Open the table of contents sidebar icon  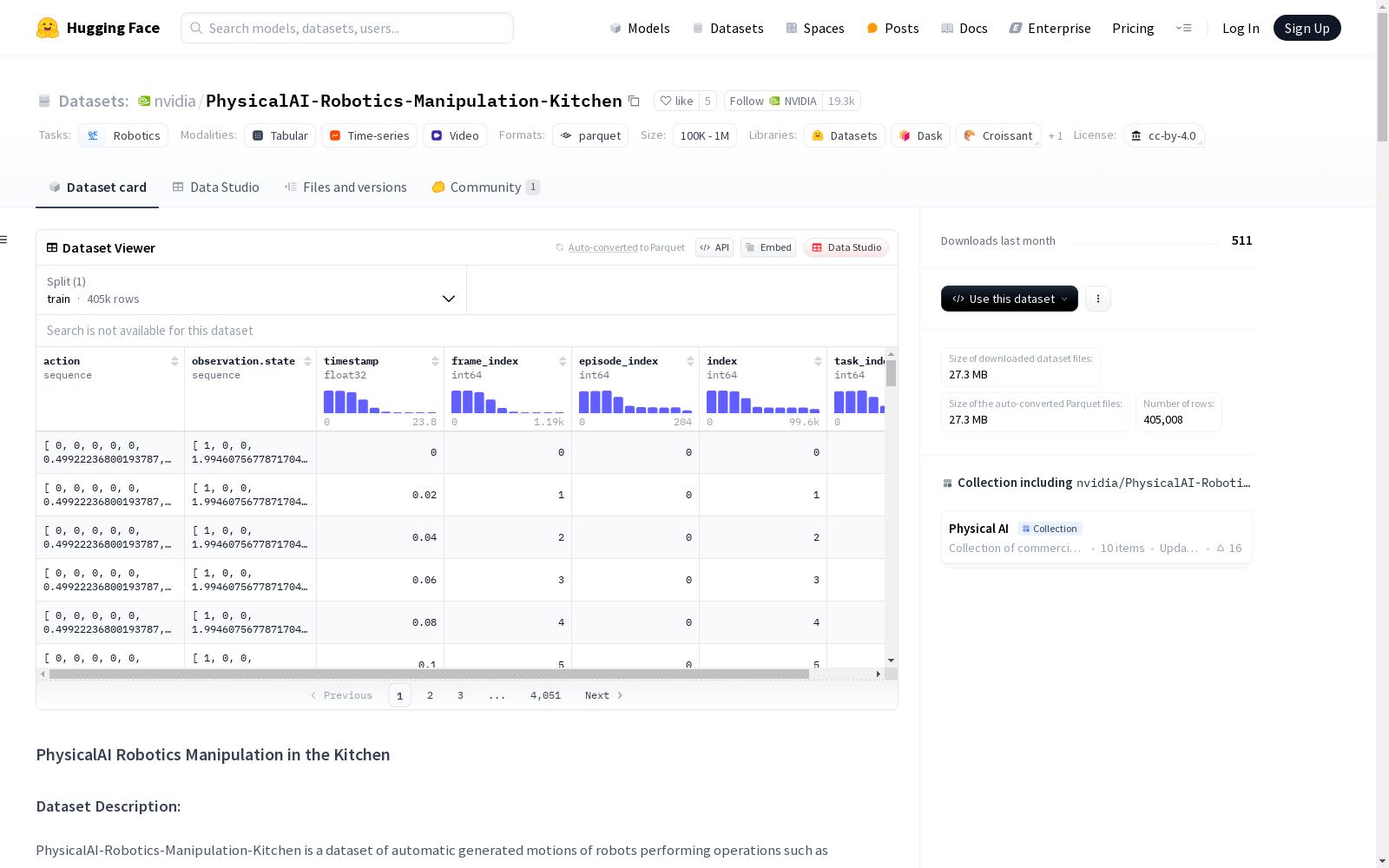(4, 240)
